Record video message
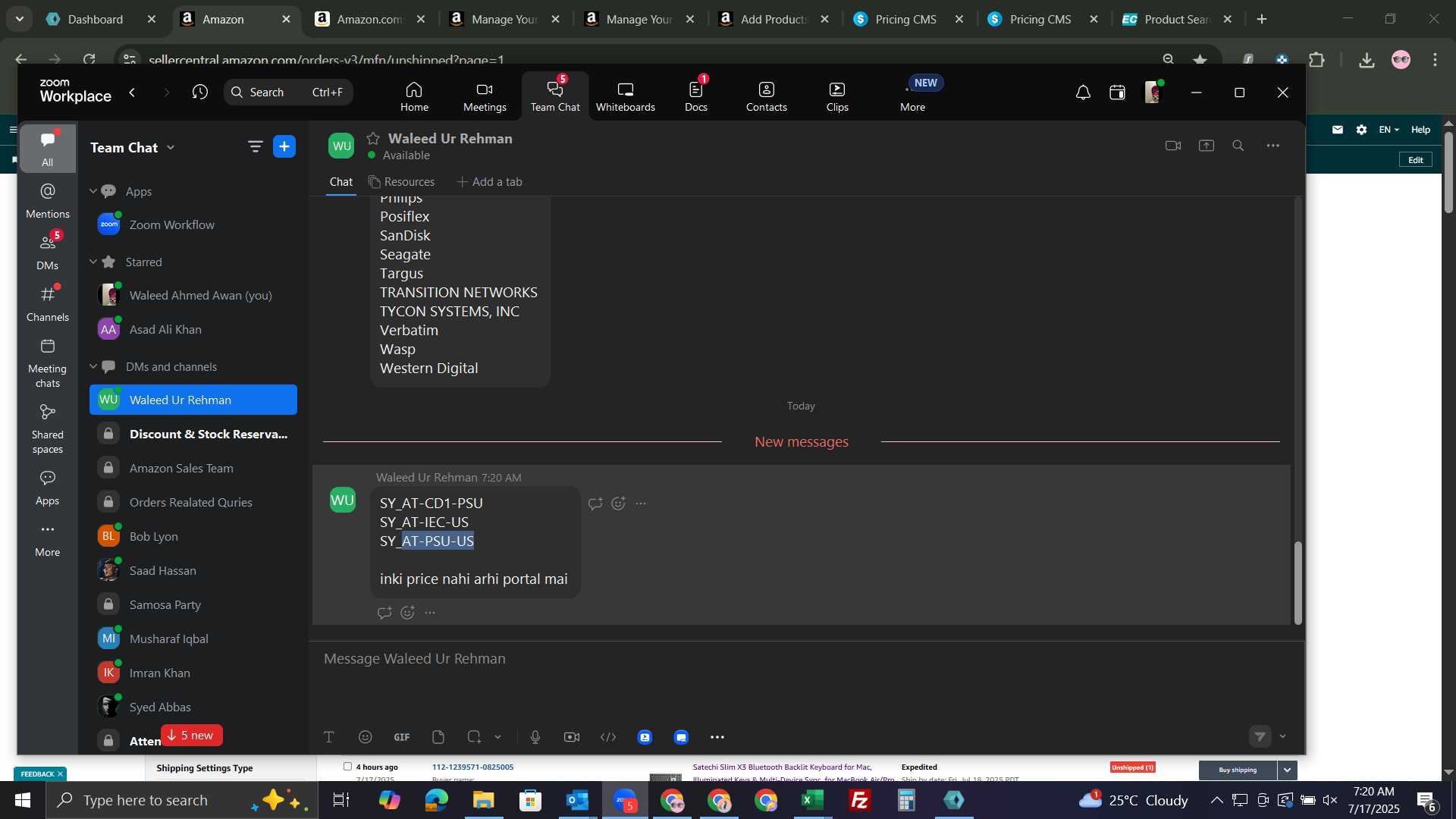Image resolution: width=1456 pixels, height=819 pixels. (572, 736)
